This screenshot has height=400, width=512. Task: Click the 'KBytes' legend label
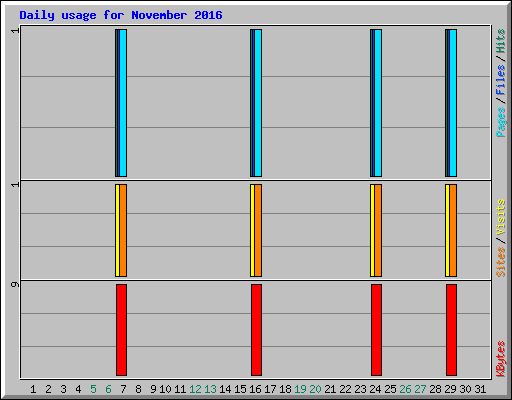pos(501,359)
